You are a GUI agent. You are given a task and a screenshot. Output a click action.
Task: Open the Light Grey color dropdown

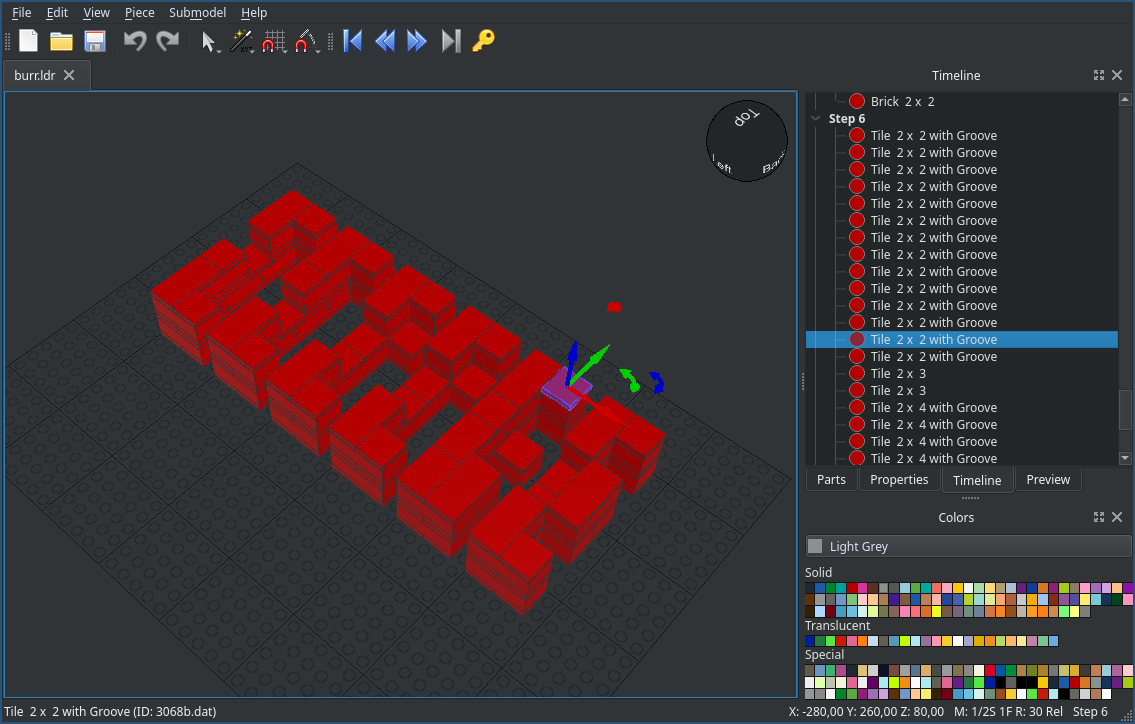coord(968,546)
